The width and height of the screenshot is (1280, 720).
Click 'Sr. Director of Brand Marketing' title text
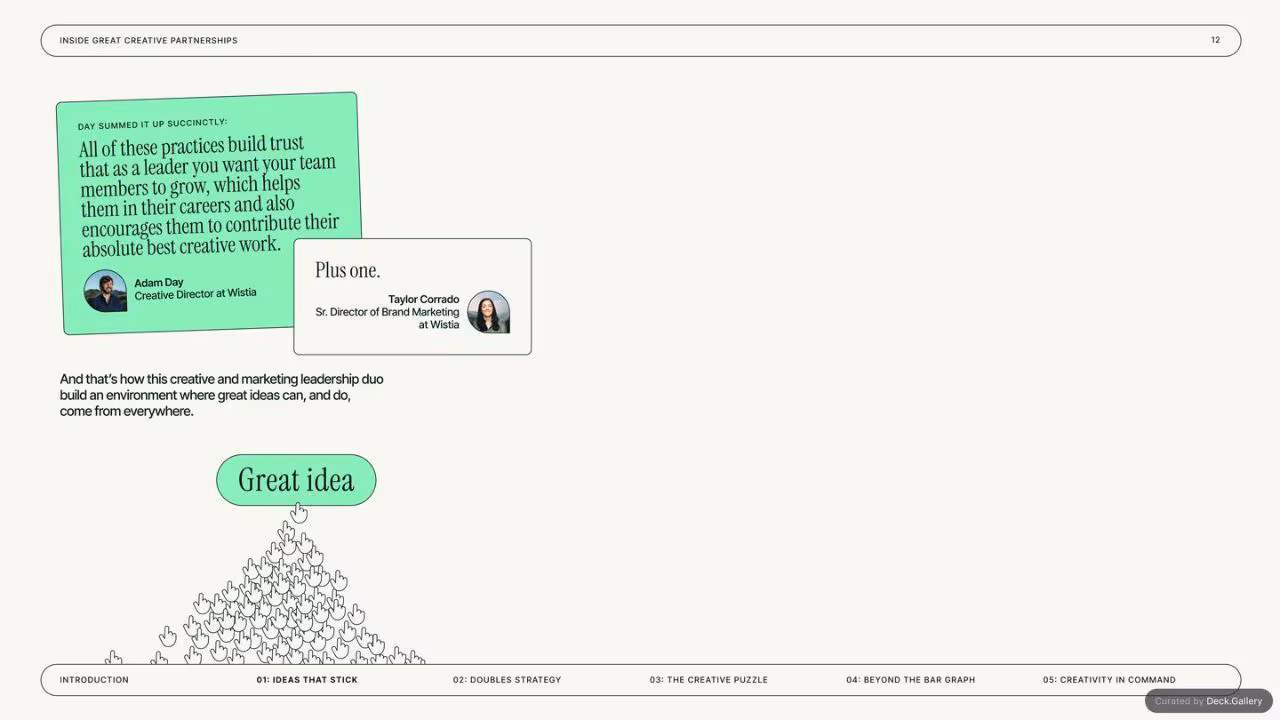[388, 312]
